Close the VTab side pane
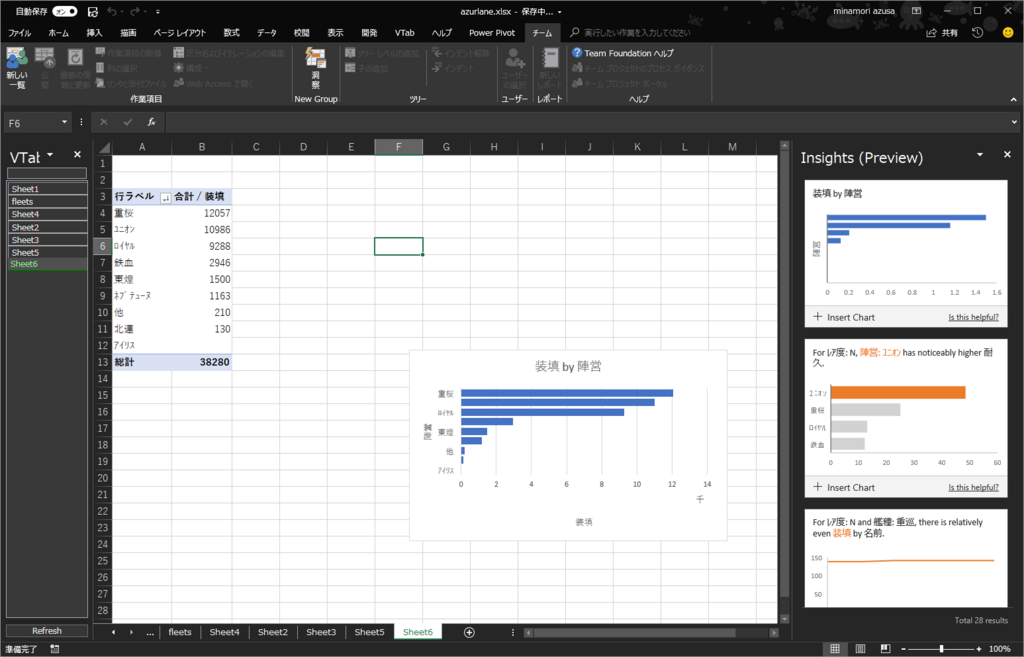The height and width of the screenshot is (657, 1024). coord(77,155)
